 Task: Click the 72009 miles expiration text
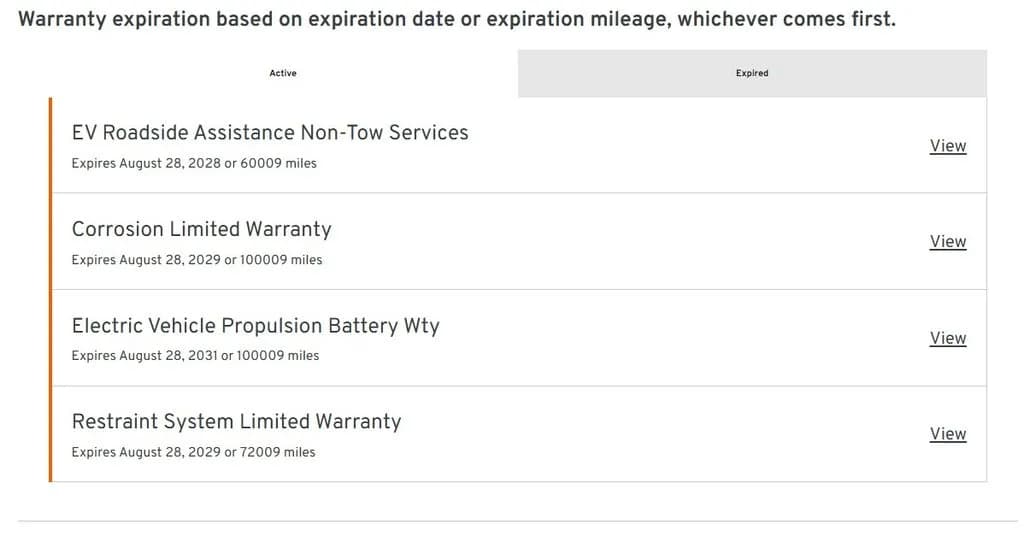278,452
